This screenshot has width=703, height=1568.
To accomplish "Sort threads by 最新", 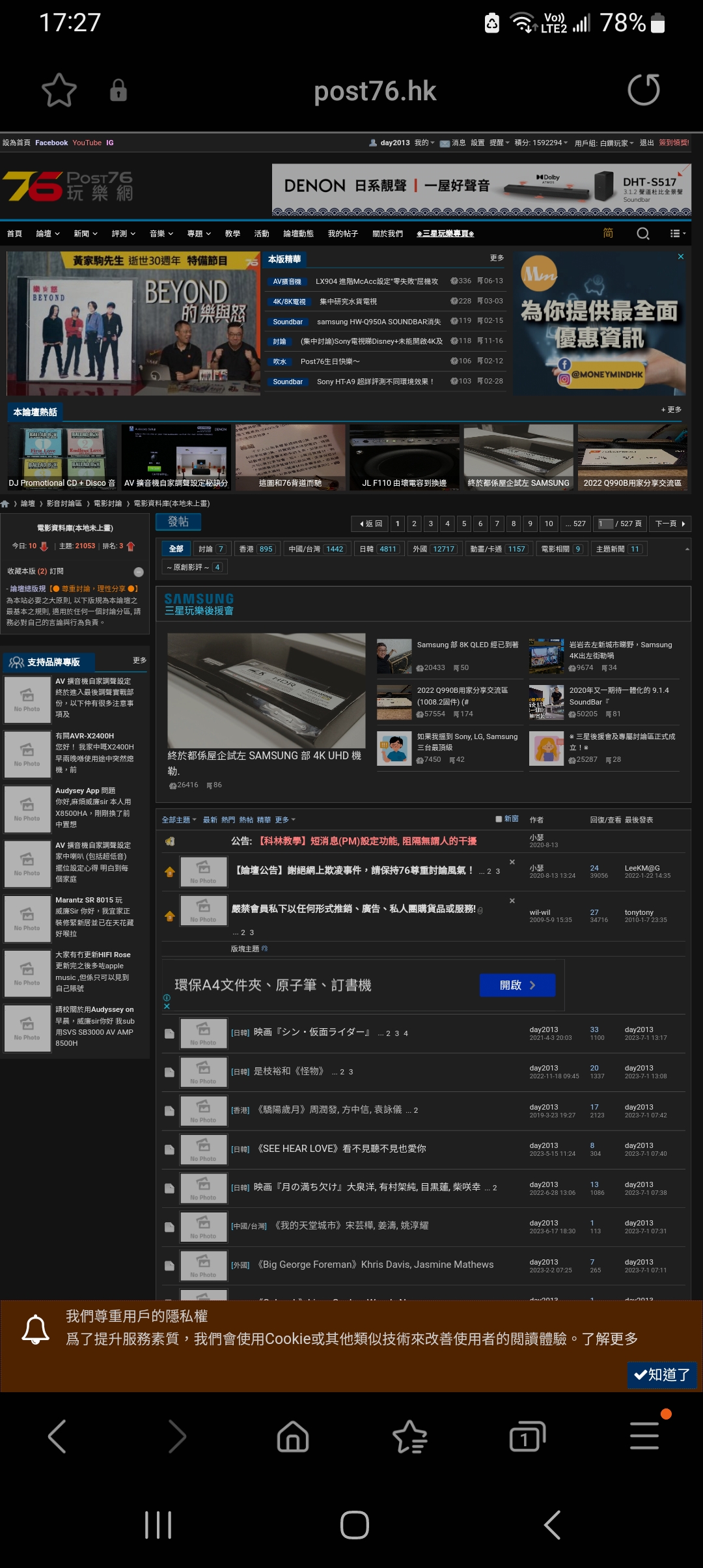I will click(210, 820).
